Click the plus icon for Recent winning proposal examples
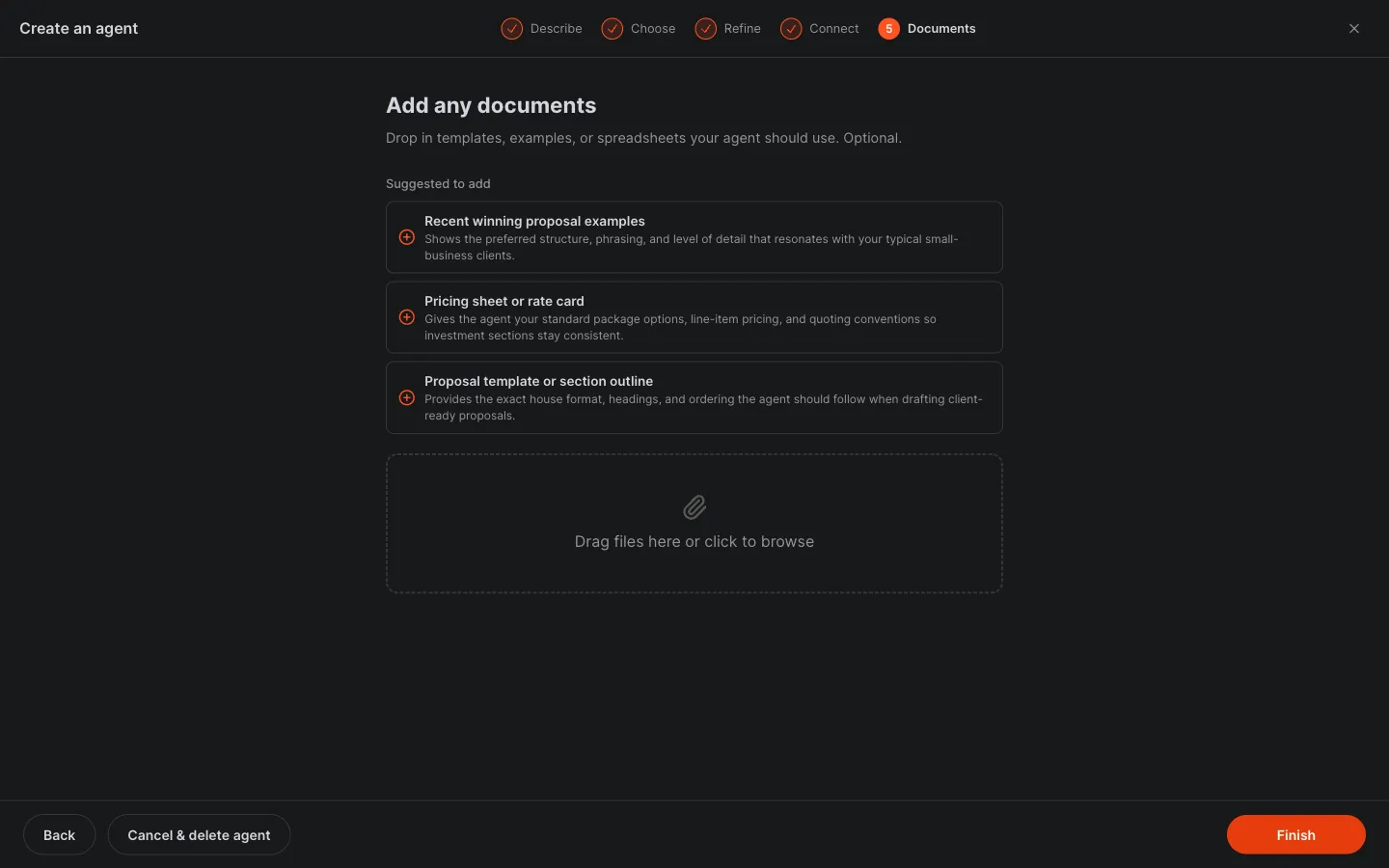Viewport: 1389px width, 868px height. tap(407, 237)
